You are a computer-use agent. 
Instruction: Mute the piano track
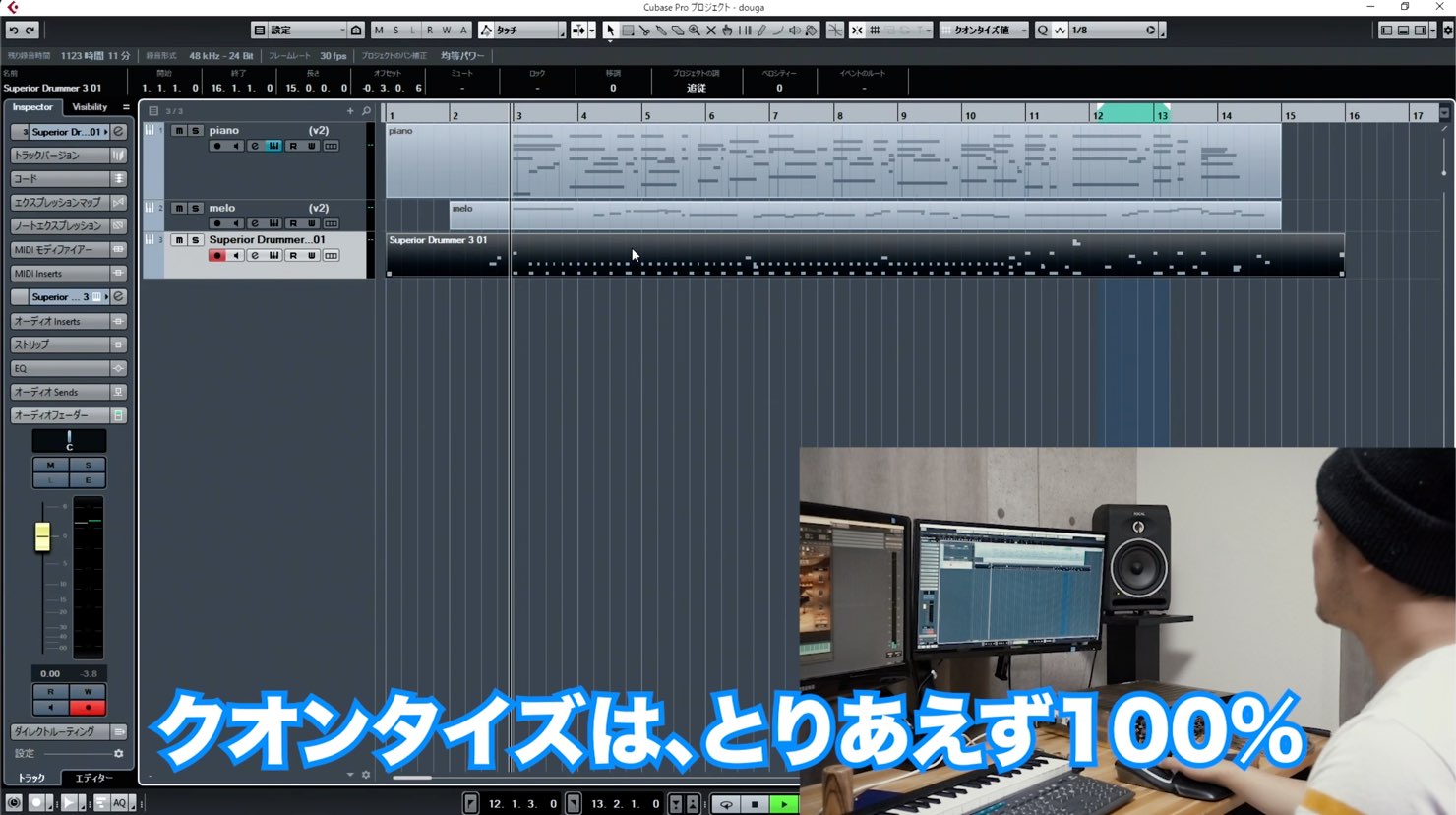[178, 130]
